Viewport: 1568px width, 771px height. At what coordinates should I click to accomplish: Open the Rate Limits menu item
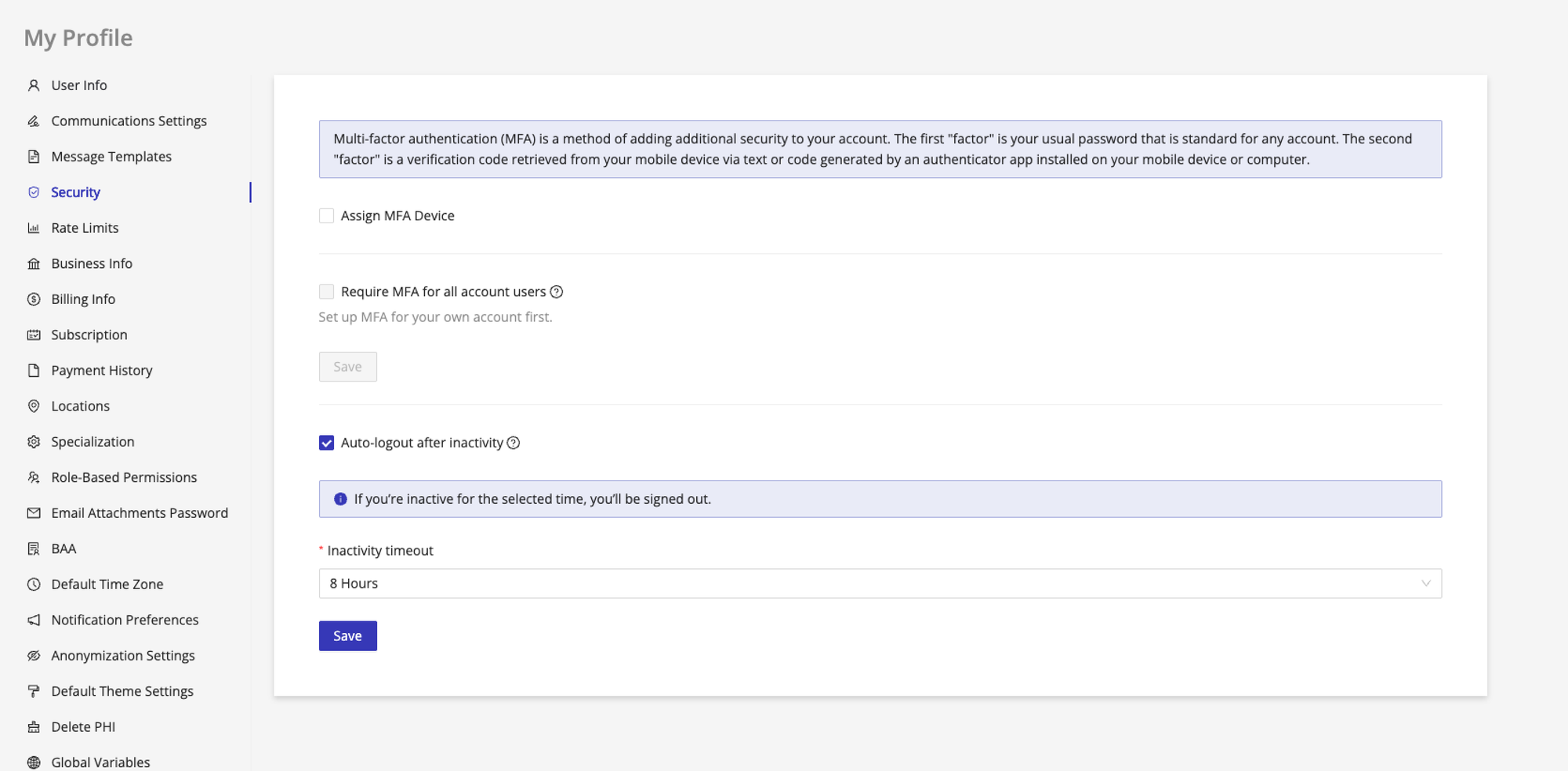(x=85, y=228)
